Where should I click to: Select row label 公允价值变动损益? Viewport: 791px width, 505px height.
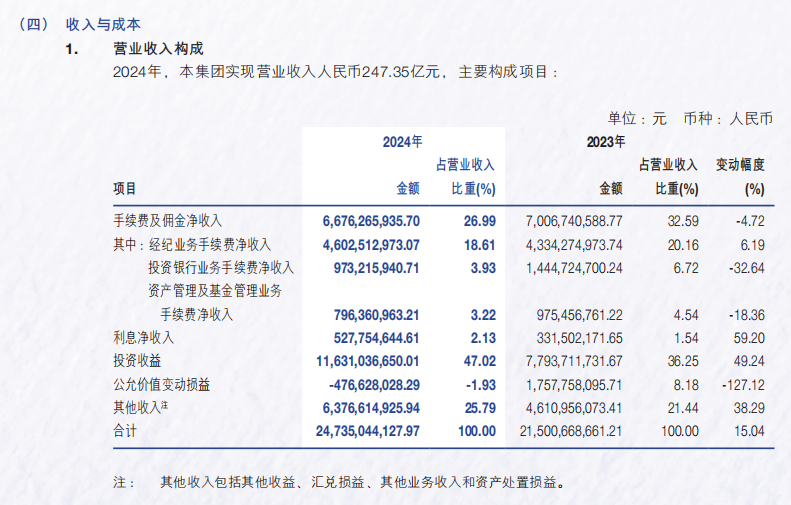(x=161, y=384)
